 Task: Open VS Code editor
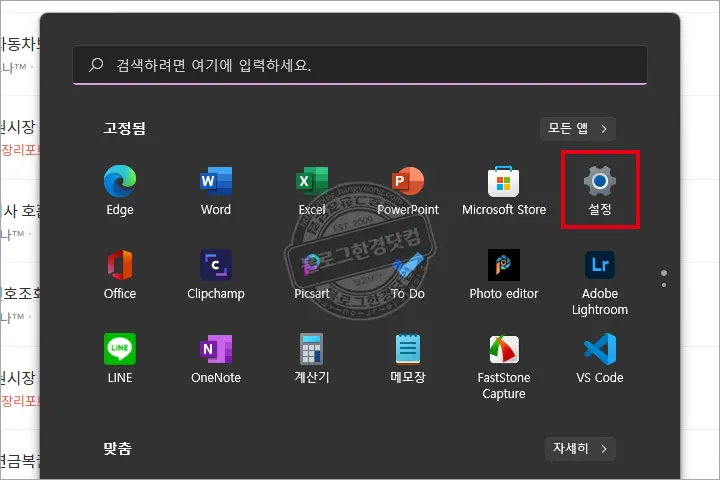coord(600,358)
